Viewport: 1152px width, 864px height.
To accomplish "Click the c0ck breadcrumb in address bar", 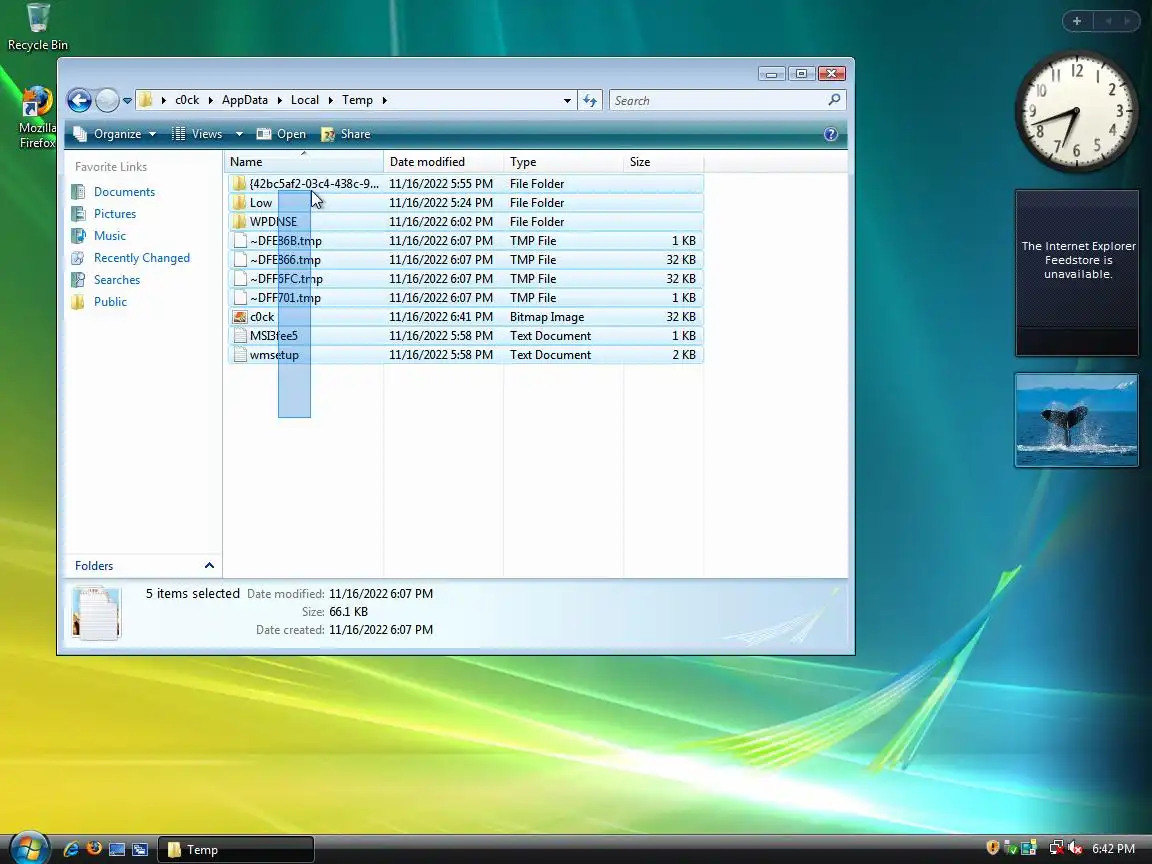I will (187, 100).
